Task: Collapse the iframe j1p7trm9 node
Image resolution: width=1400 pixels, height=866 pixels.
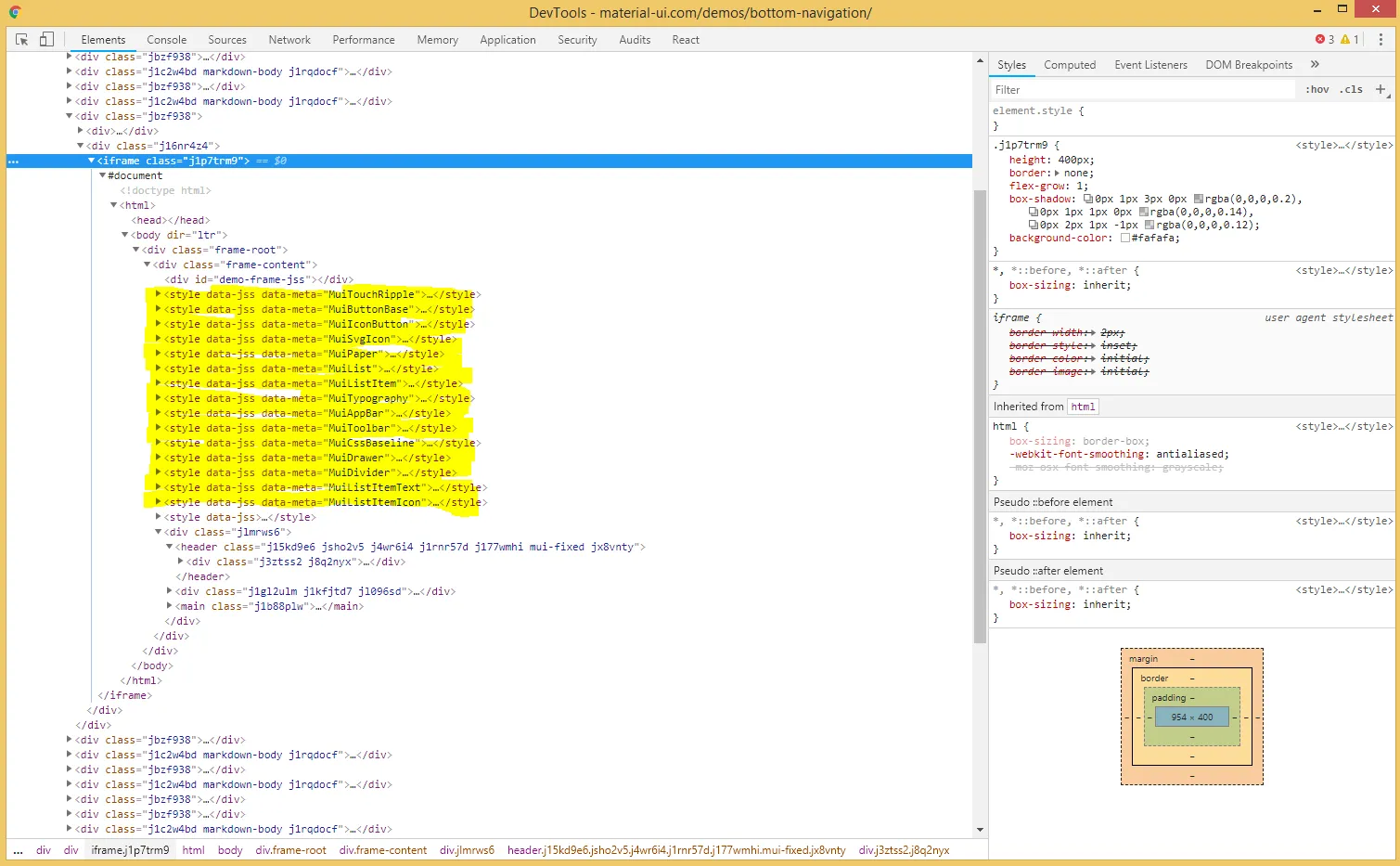Action: pos(92,161)
